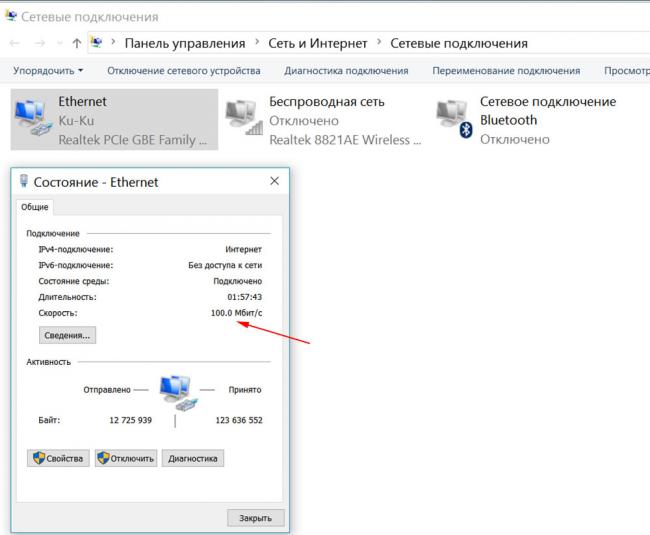Click the Свойства properties button
This screenshot has height=535, width=650.
(x=57, y=458)
